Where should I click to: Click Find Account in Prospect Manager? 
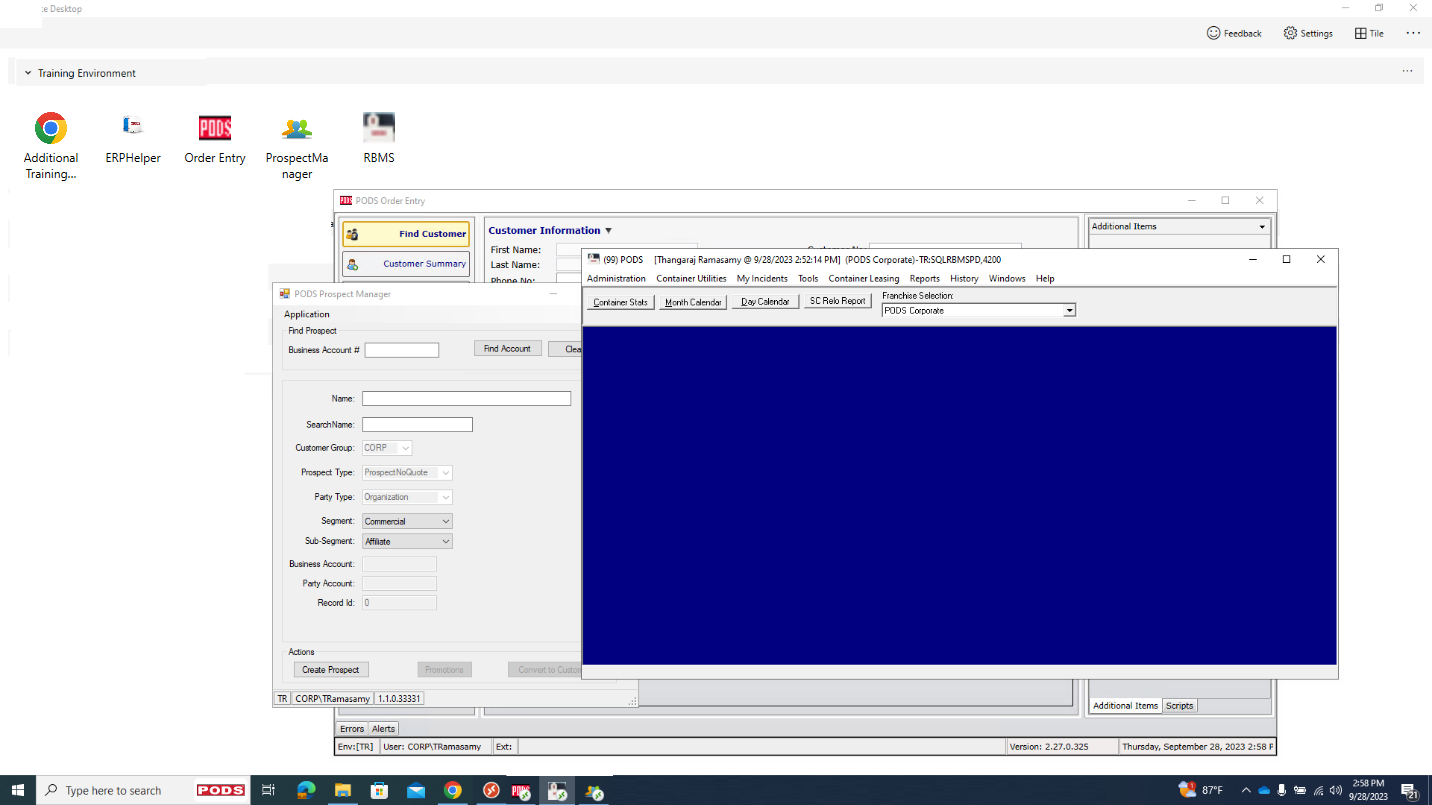tap(507, 349)
